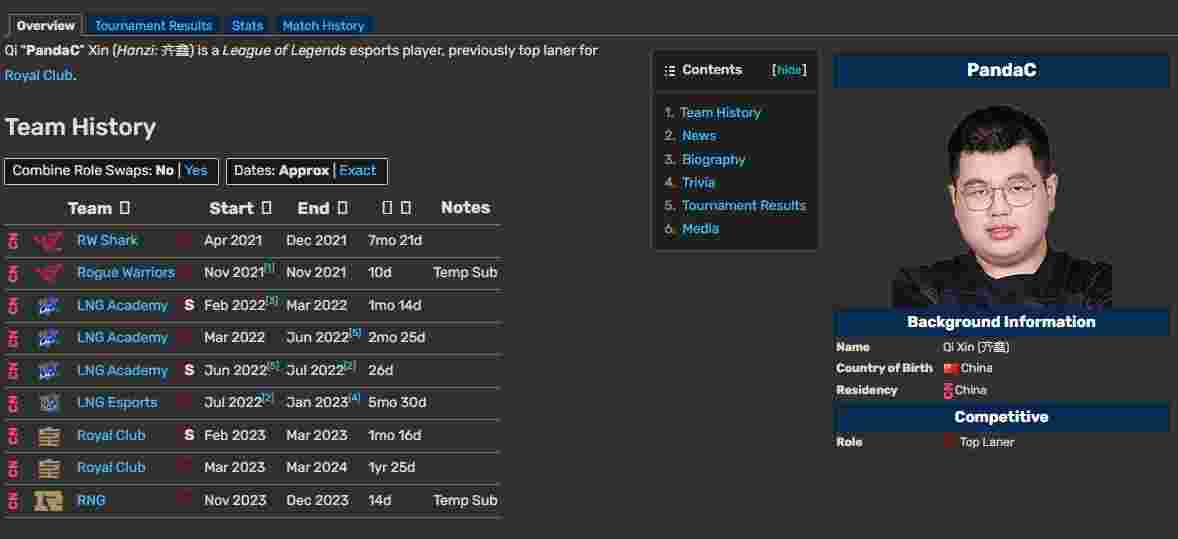This screenshot has width=1178, height=539.
Task: Jump to Biography in the Contents
Action: click(x=713, y=159)
